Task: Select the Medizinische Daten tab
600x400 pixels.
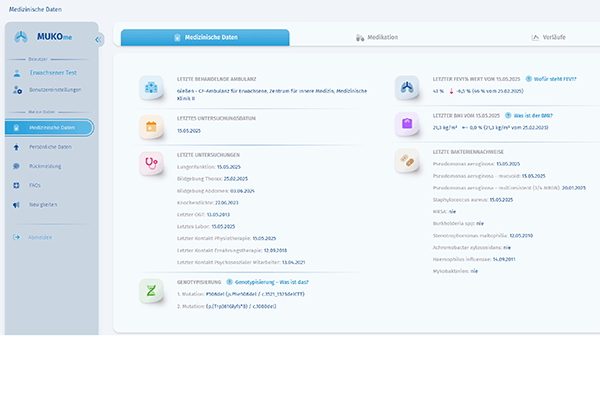Action: coord(205,37)
